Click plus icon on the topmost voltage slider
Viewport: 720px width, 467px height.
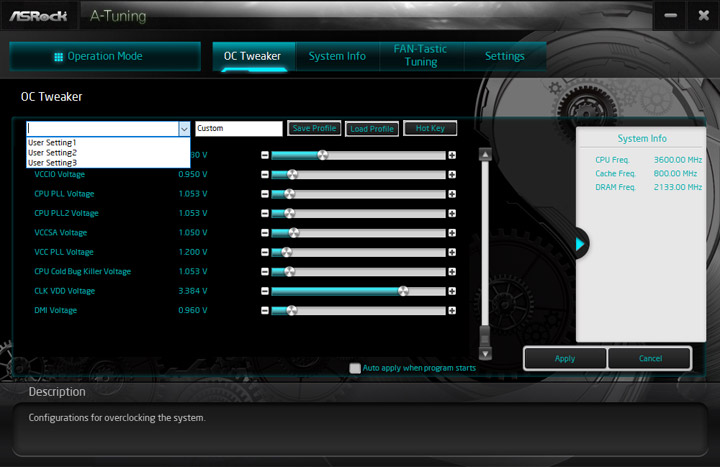452,155
